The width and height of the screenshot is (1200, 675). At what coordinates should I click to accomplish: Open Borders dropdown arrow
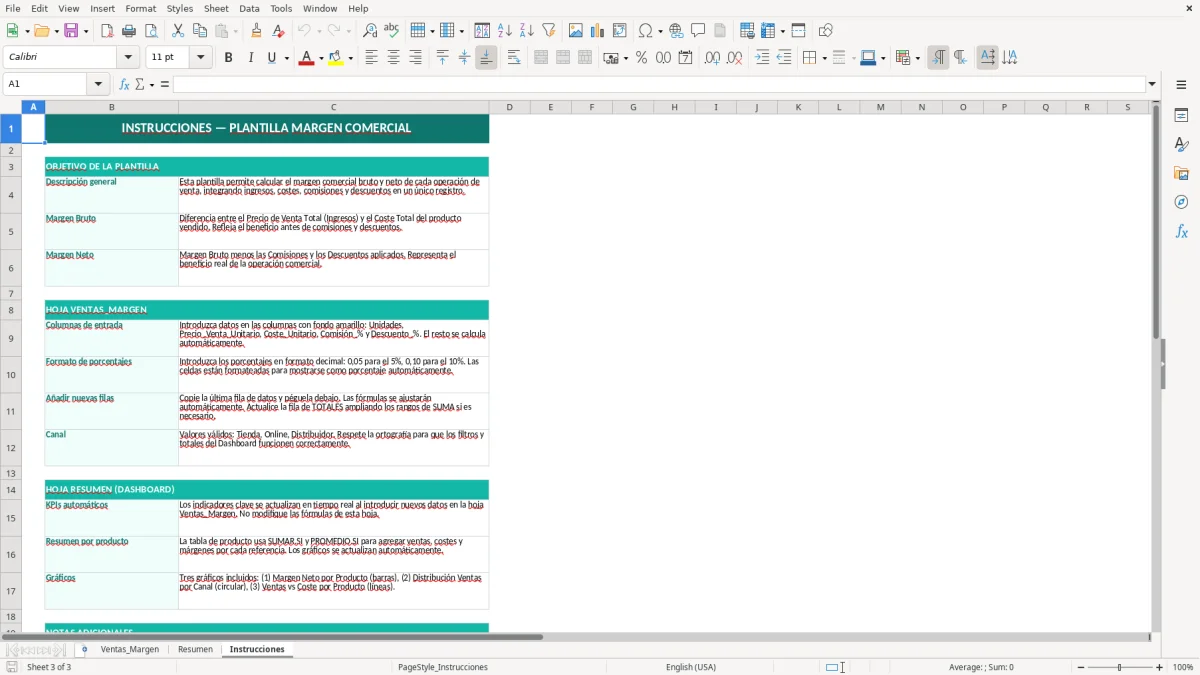pos(824,58)
